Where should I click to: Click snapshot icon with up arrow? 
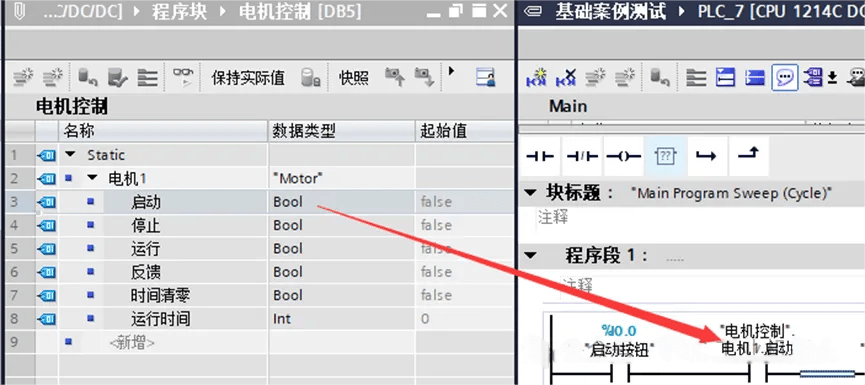point(394,77)
